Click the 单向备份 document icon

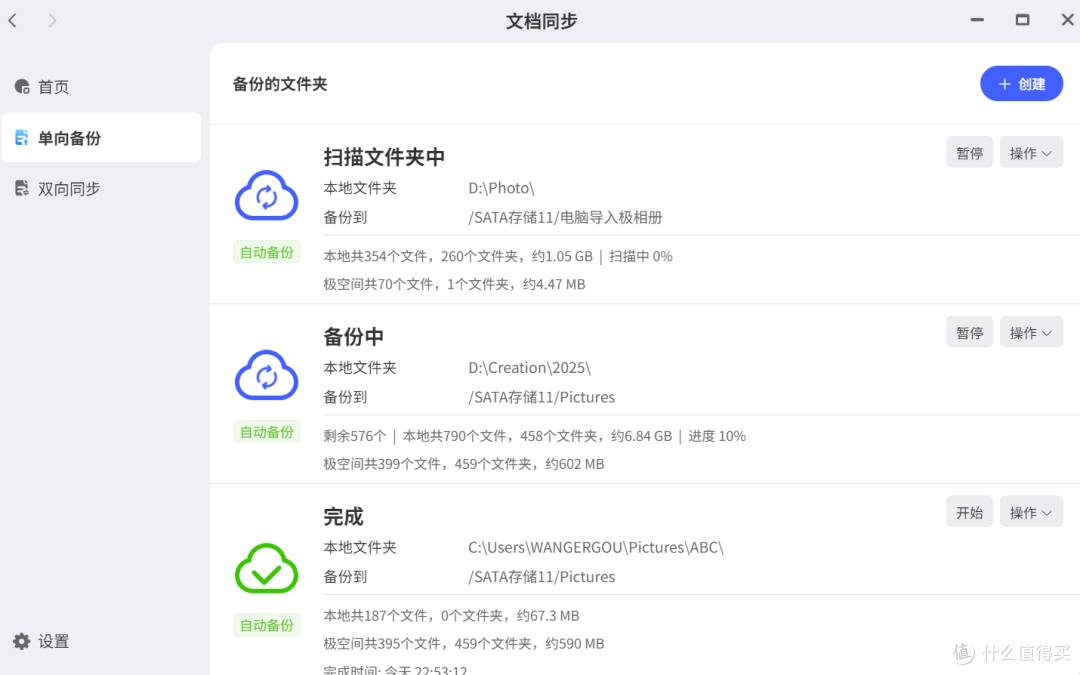[x=22, y=138]
